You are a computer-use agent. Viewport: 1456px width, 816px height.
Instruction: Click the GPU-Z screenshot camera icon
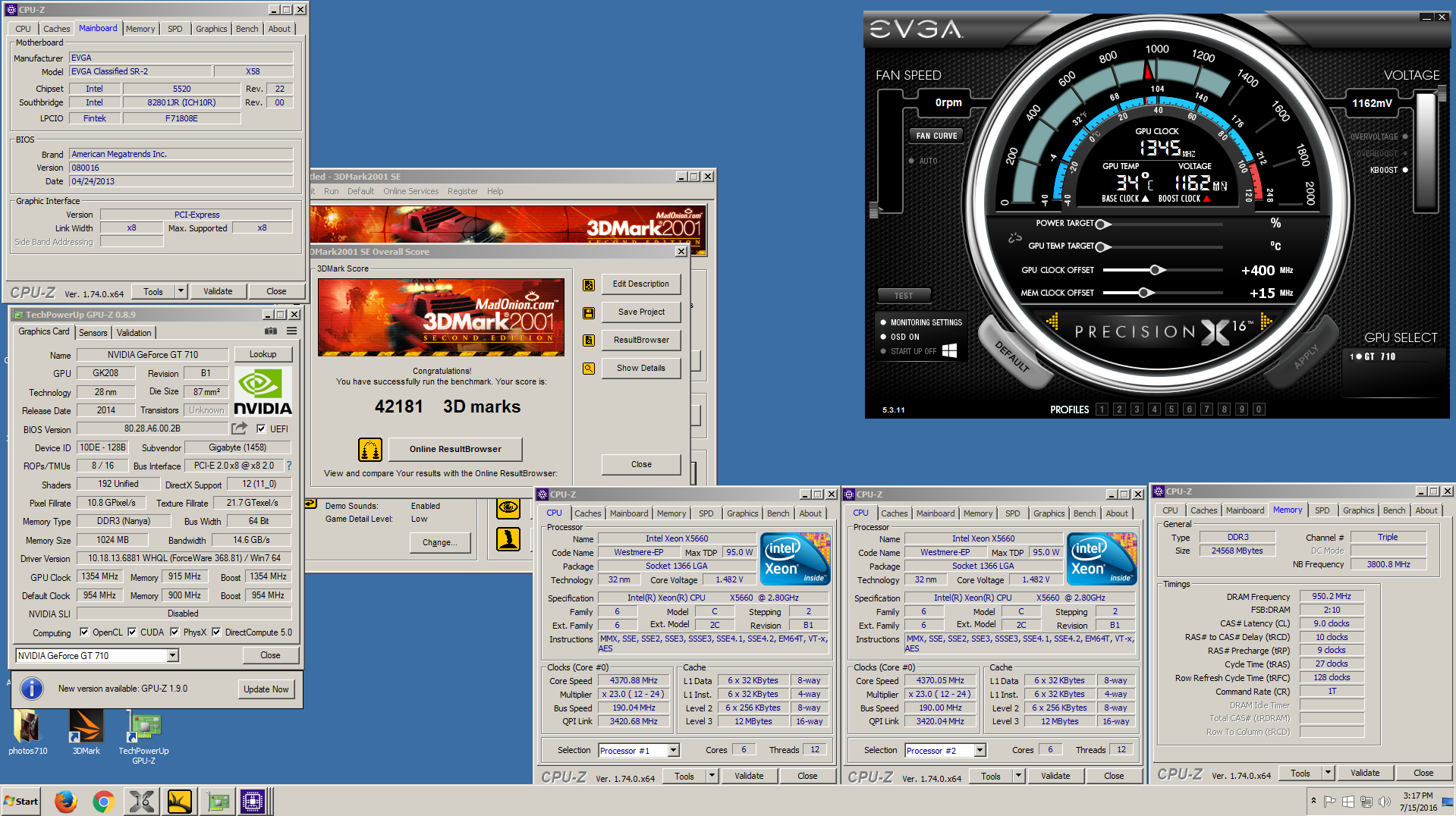pyautogui.click(x=271, y=331)
